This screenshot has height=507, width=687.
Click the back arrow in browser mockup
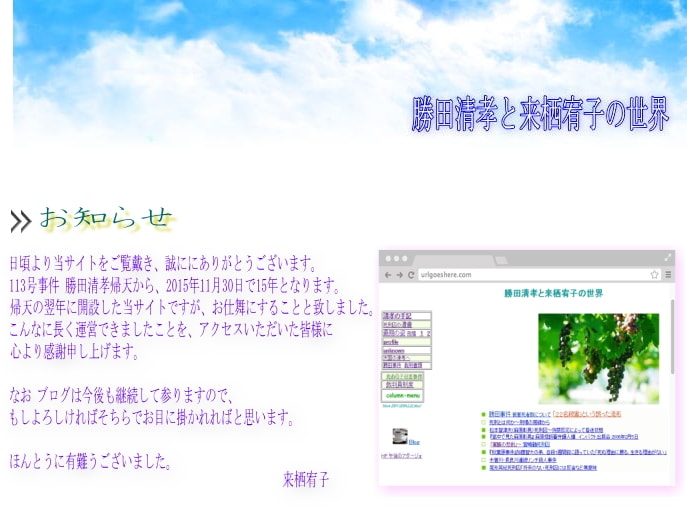point(388,275)
